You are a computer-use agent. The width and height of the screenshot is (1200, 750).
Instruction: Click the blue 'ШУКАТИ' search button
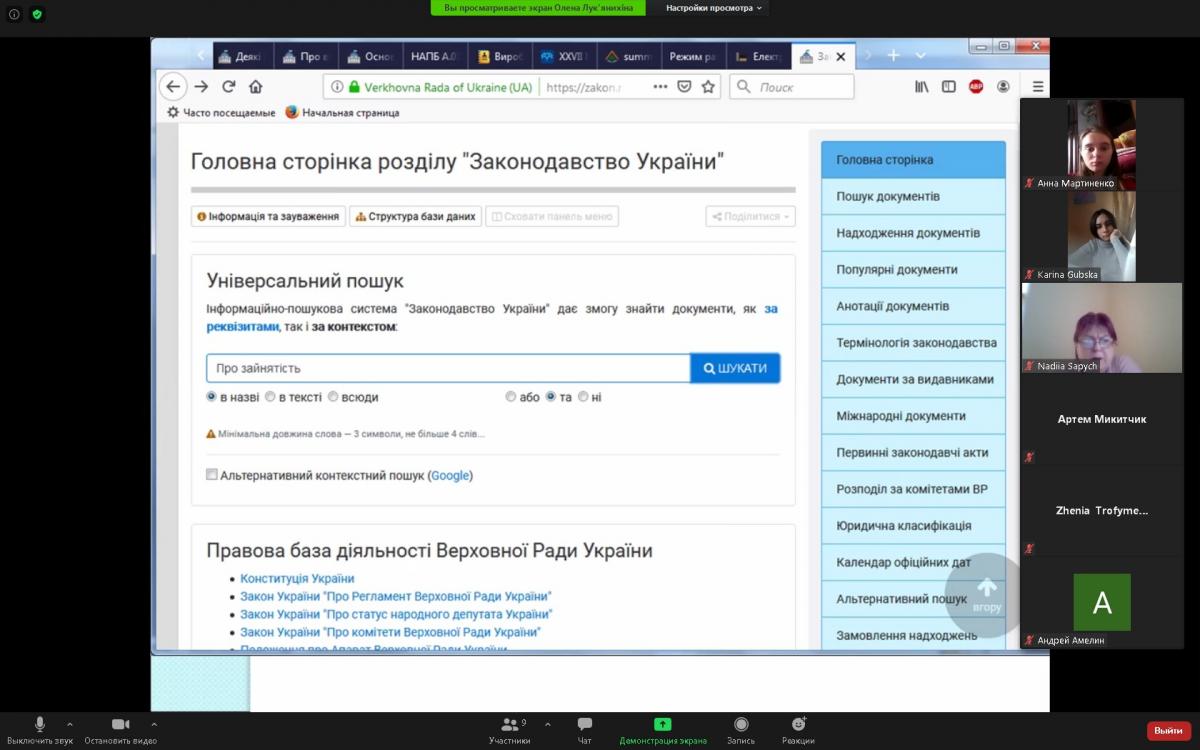[x=735, y=368]
